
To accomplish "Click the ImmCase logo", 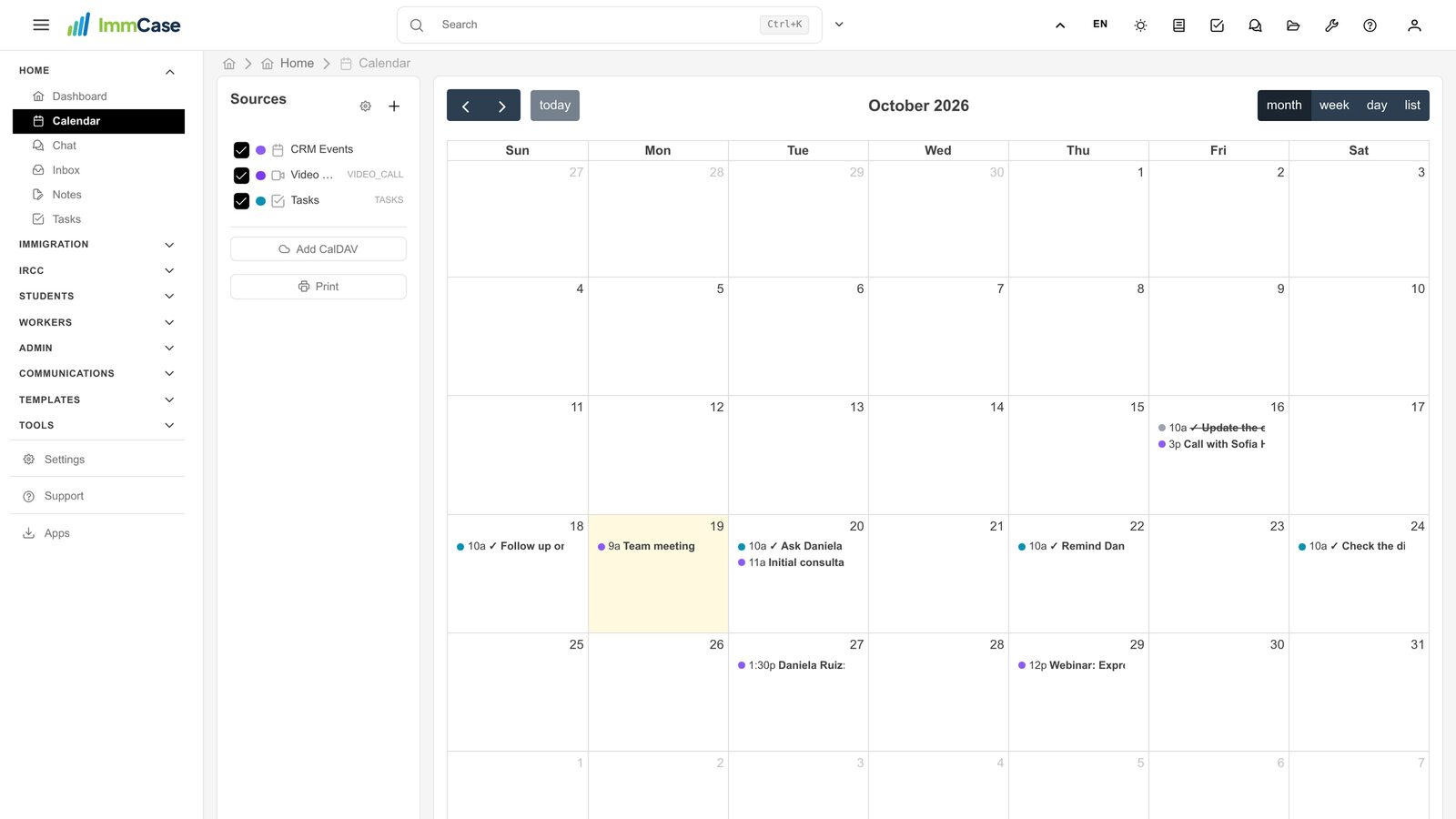I will point(124,25).
